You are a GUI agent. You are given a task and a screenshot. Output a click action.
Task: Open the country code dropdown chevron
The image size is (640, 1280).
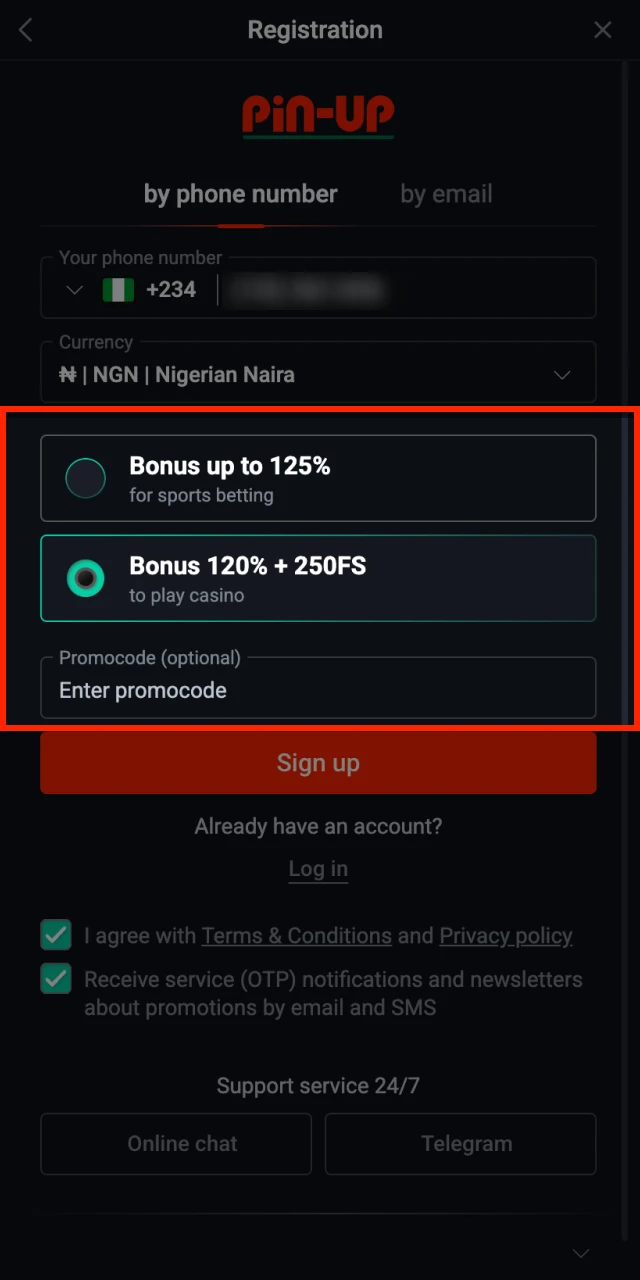73,290
